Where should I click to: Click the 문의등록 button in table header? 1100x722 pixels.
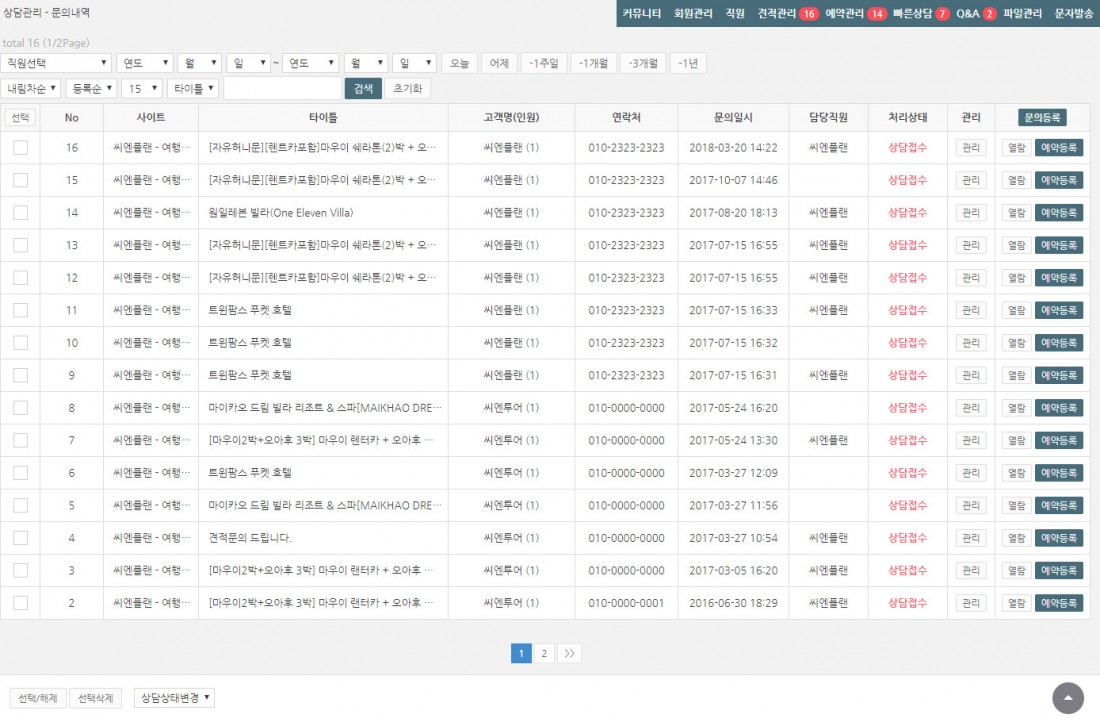click(1042, 117)
